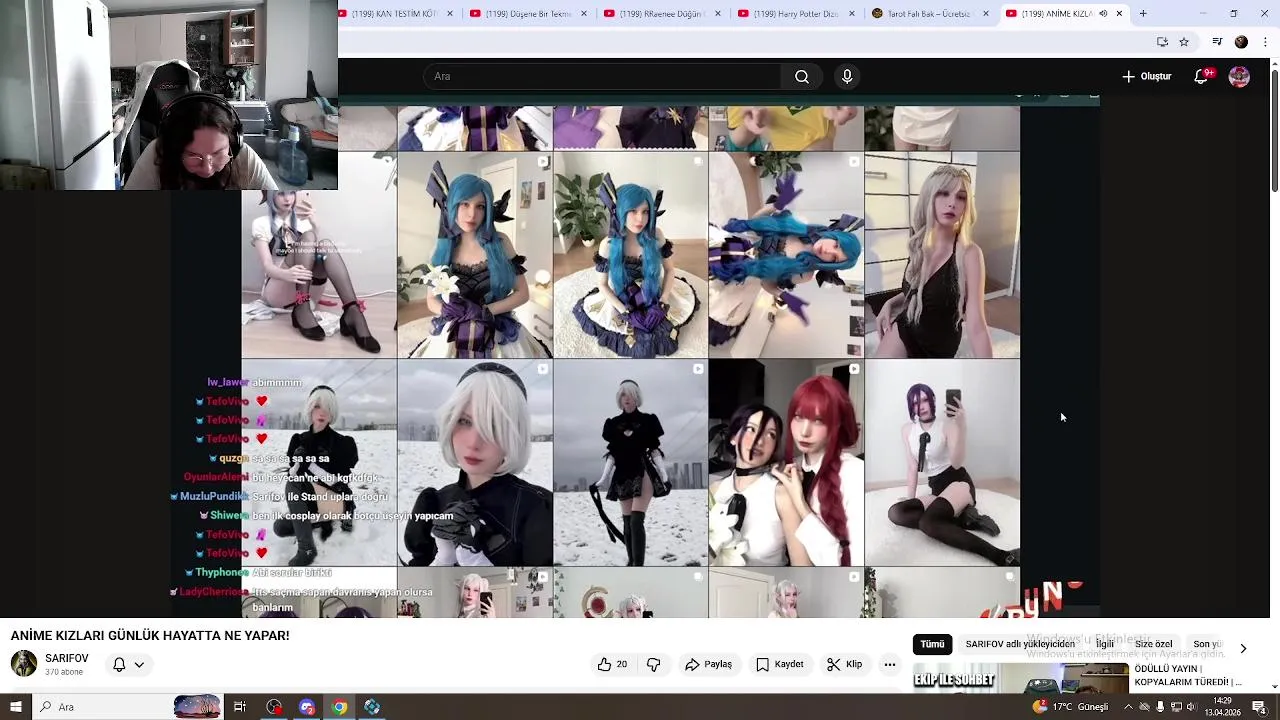Open Chrome profile avatar
The width and height of the screenshot is (1280, 720).
pyautogui.click(x=1241, y=42)
